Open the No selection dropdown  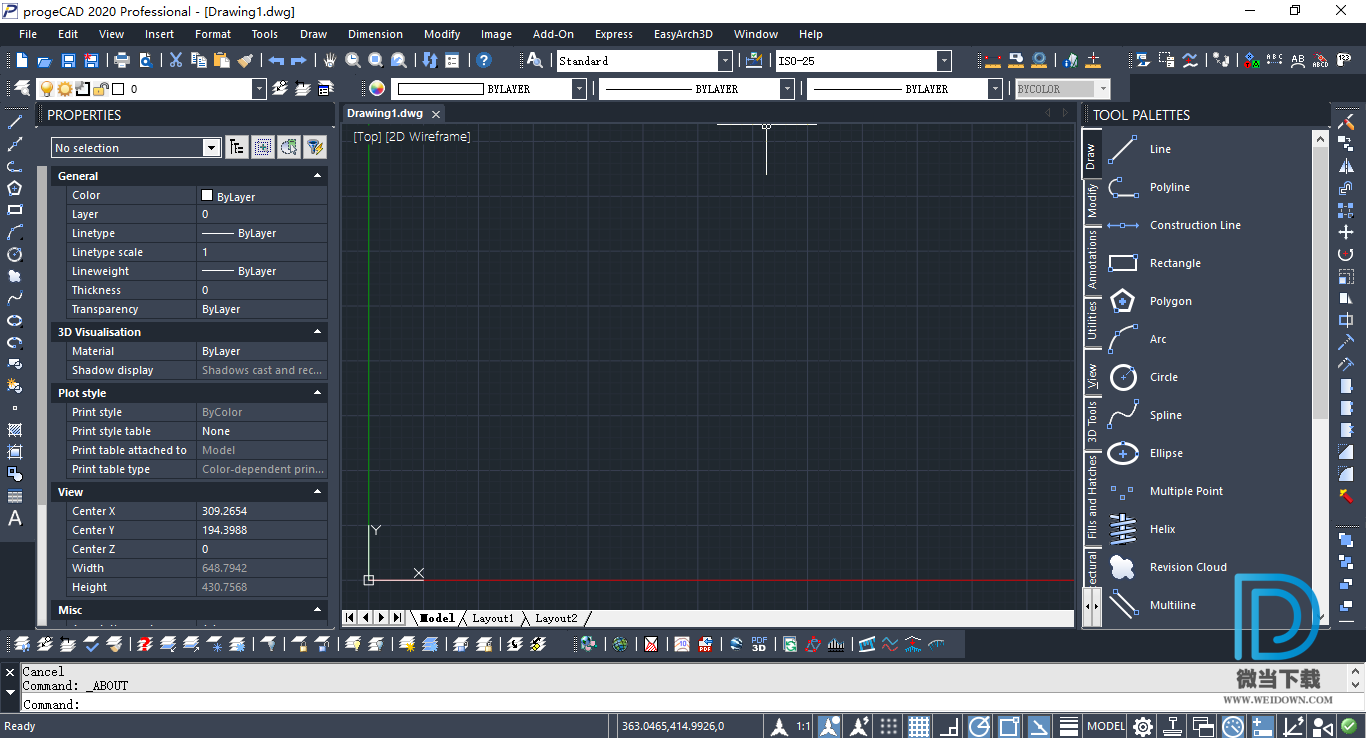click(211, 148)
